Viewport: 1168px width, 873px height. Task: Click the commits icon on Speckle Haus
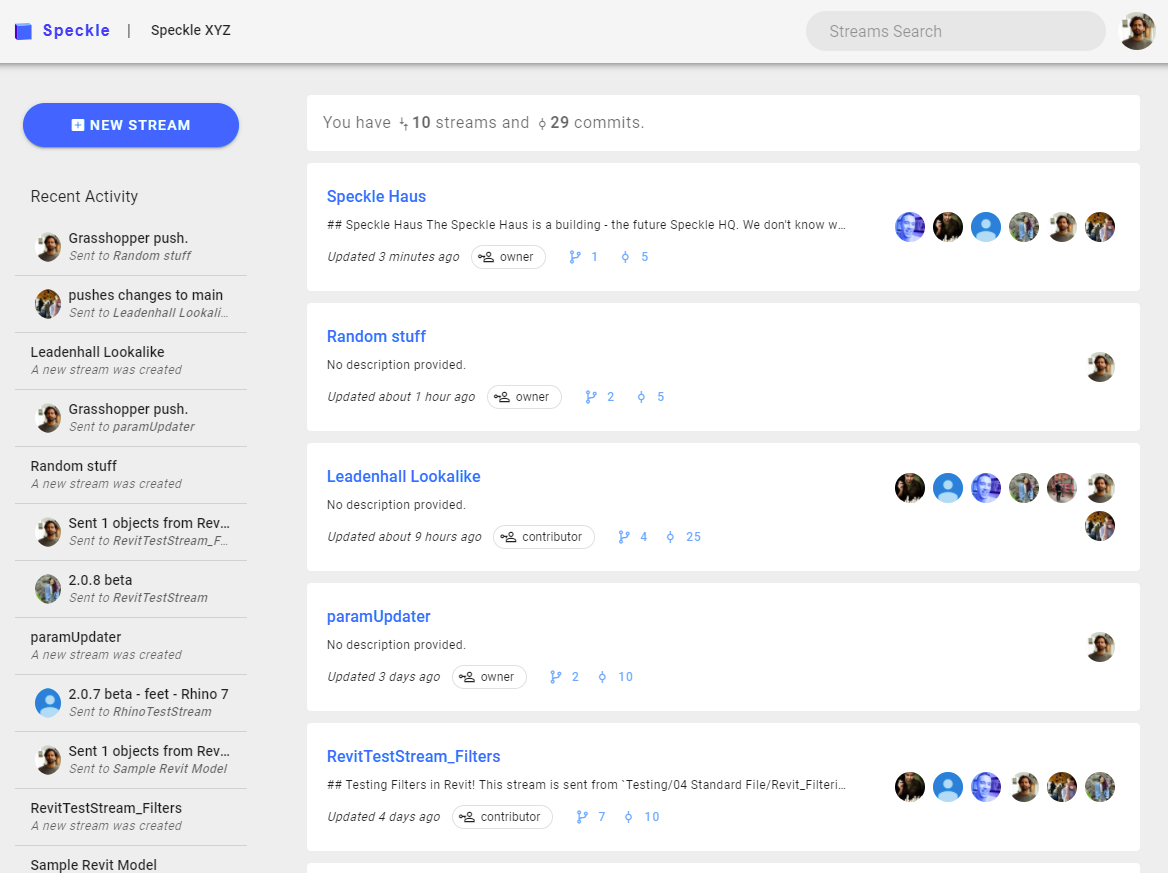click(625, 257)
